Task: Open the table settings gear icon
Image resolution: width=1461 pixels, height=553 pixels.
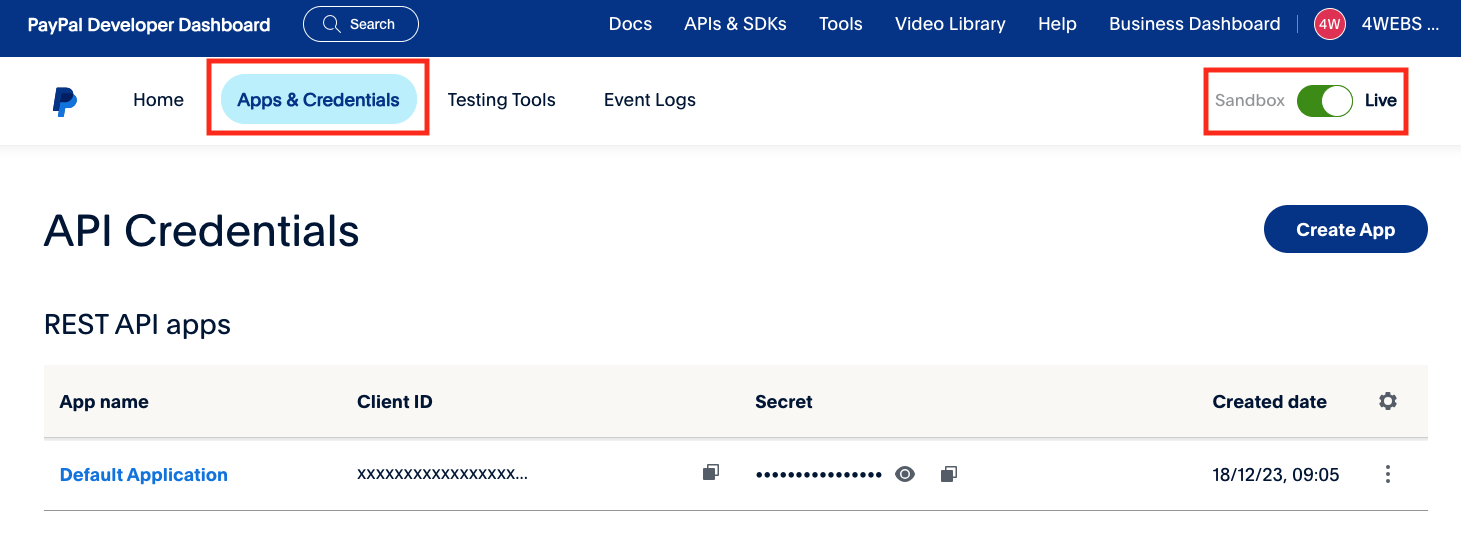Action: point(1387,401)
